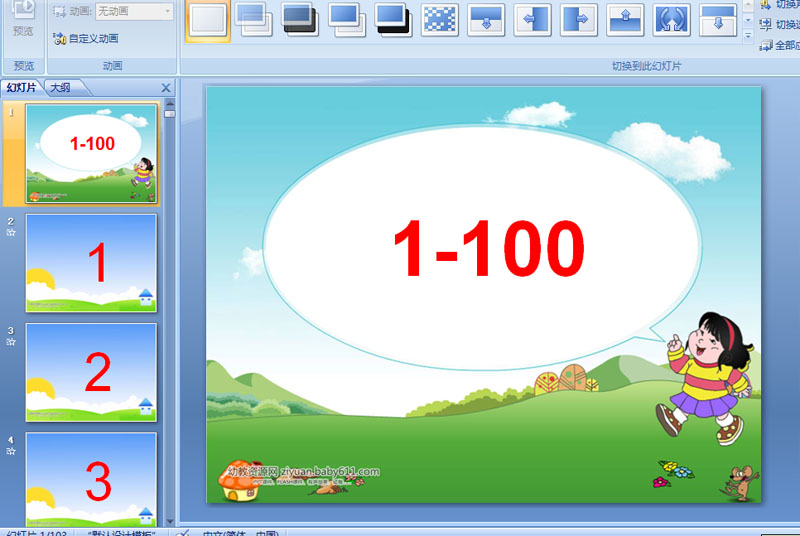The width and height of the screenshot is (800, 536).
Task: Play animation star under slide 3
Action: pos(11,342)
